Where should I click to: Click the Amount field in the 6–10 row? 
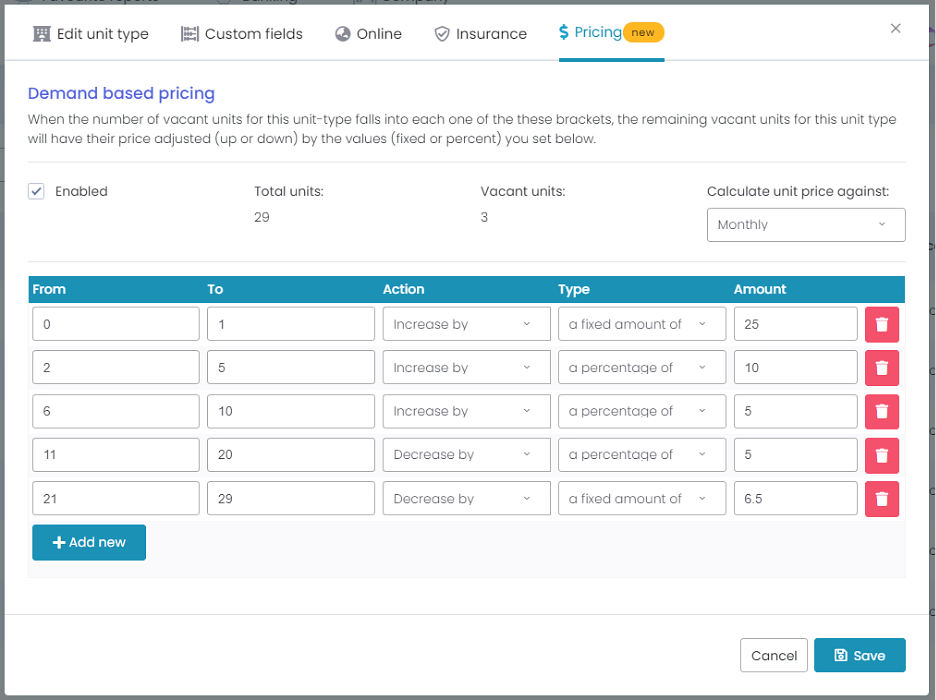796,411
